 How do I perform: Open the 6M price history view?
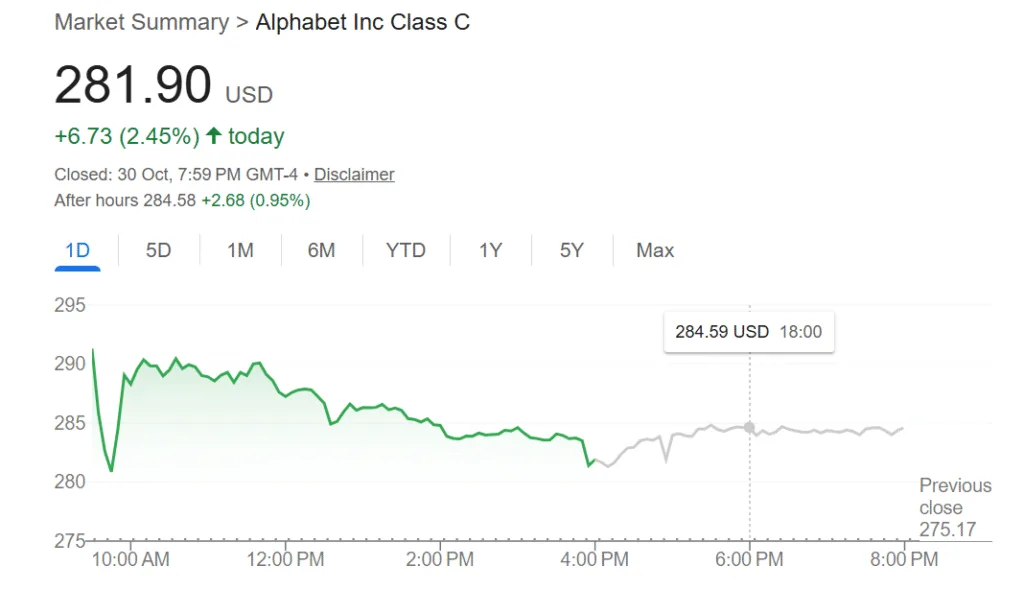321,250
